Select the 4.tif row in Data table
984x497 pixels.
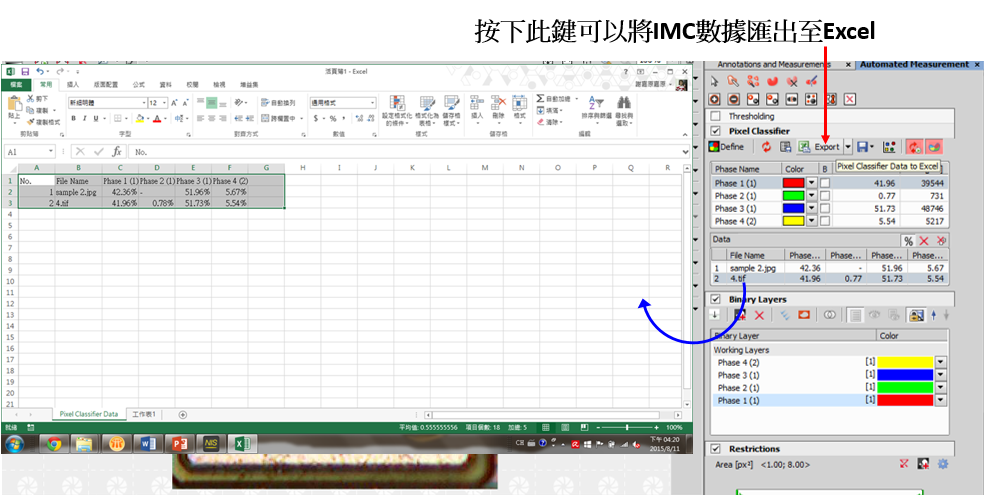(829, 278)
